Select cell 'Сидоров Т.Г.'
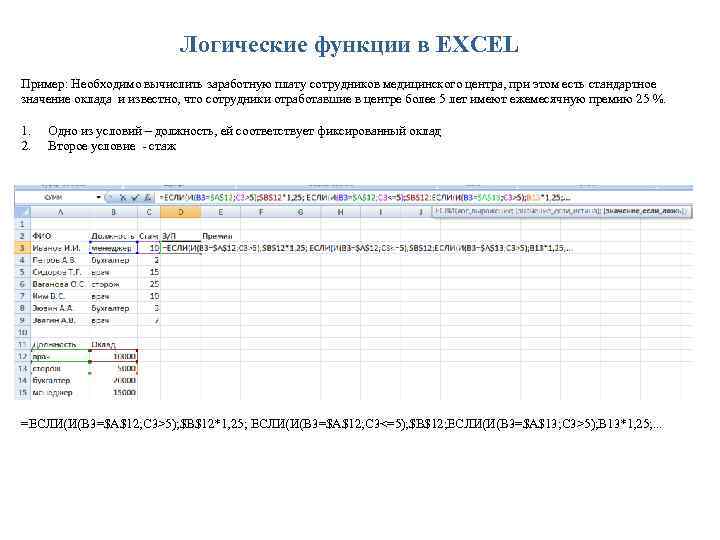This screenshot has width=720, height=540. pos(60,272)
